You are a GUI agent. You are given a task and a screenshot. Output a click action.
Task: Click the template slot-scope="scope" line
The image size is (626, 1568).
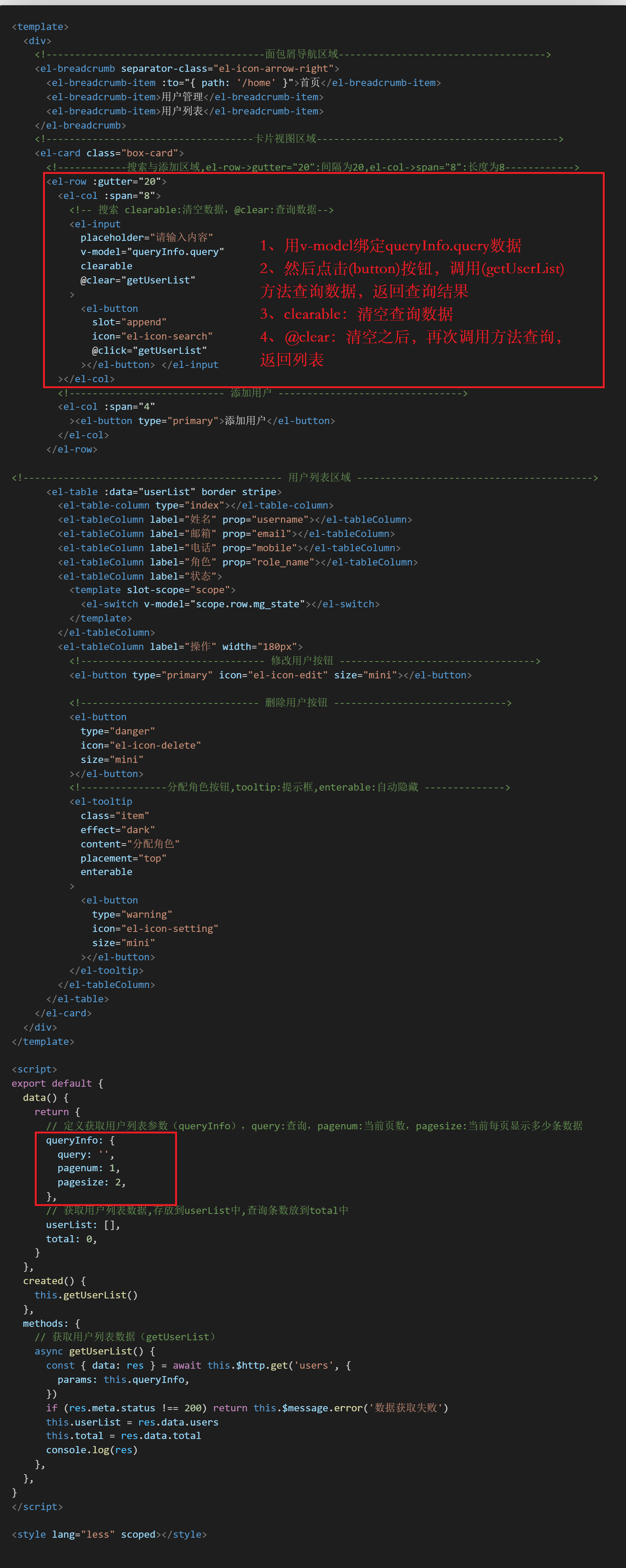pyautogui.click(x=153, y=590)
